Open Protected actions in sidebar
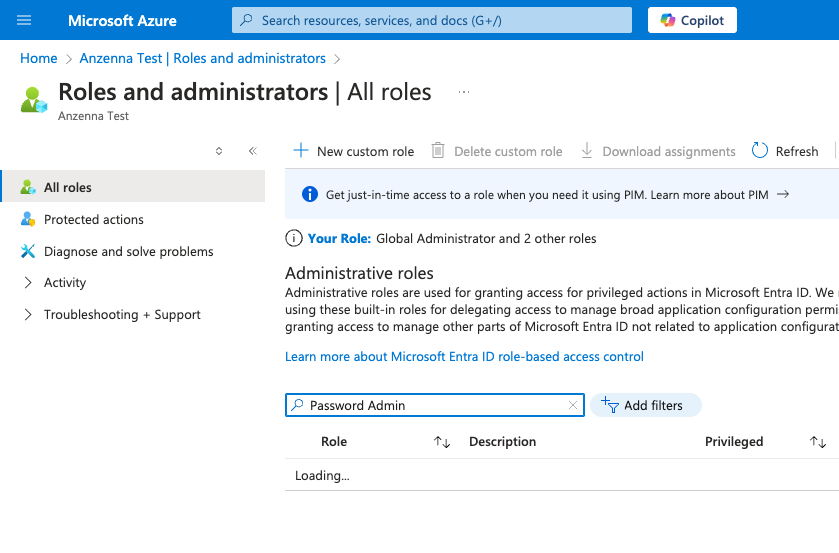 [94, 219]
